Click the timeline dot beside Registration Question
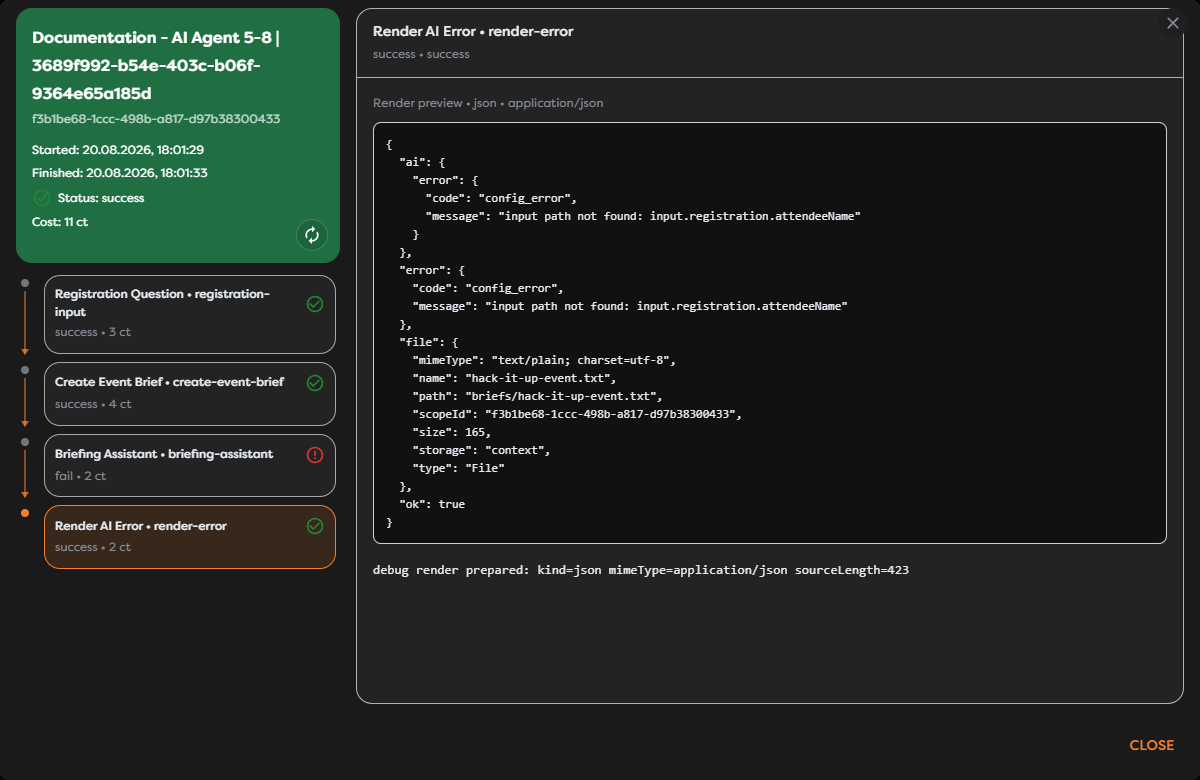The image size is (1200, 780). (25, 284)
